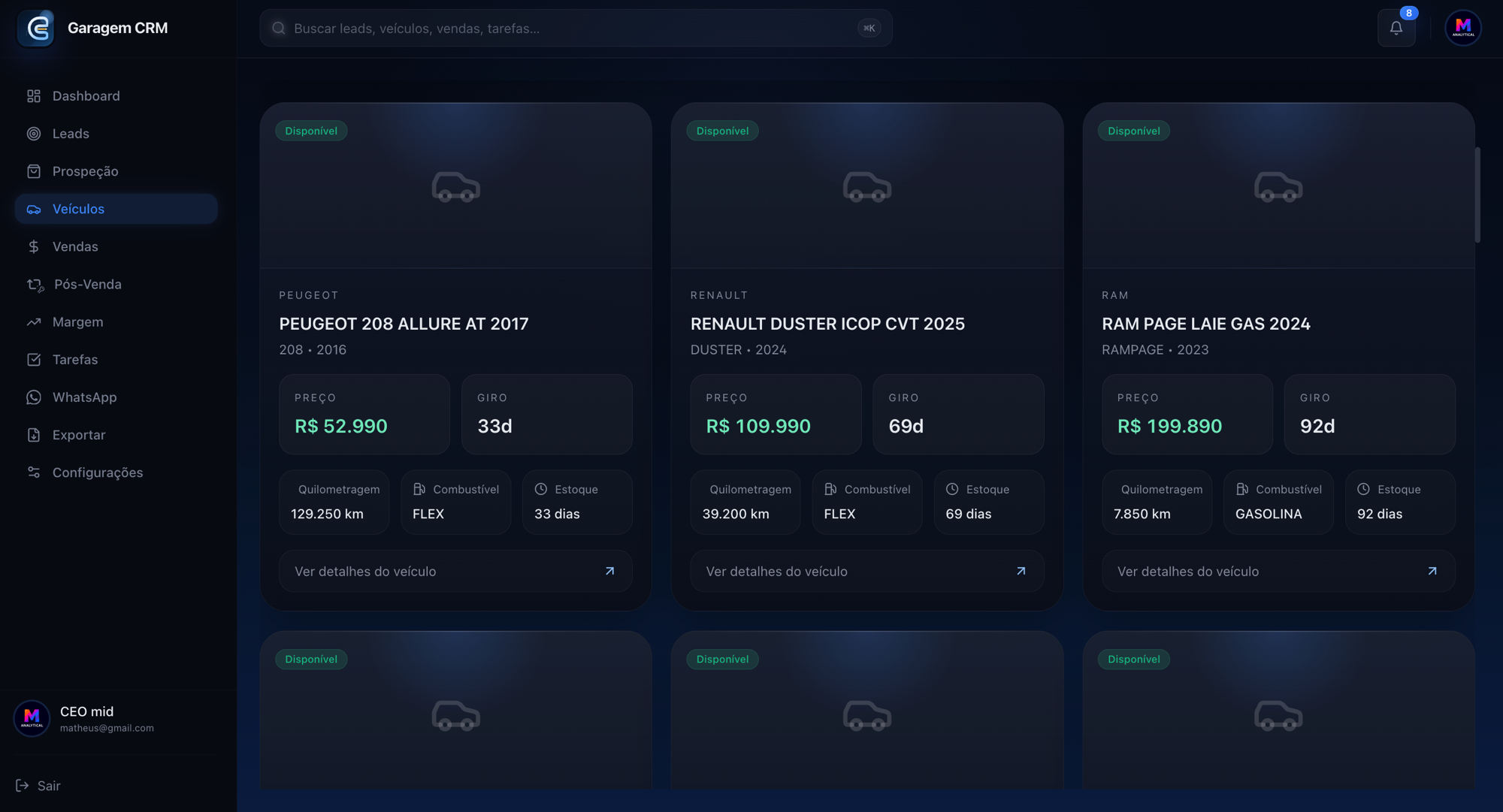Click the Renault Duster car image placeholder

pyautogui.click(x=867, y=187)
